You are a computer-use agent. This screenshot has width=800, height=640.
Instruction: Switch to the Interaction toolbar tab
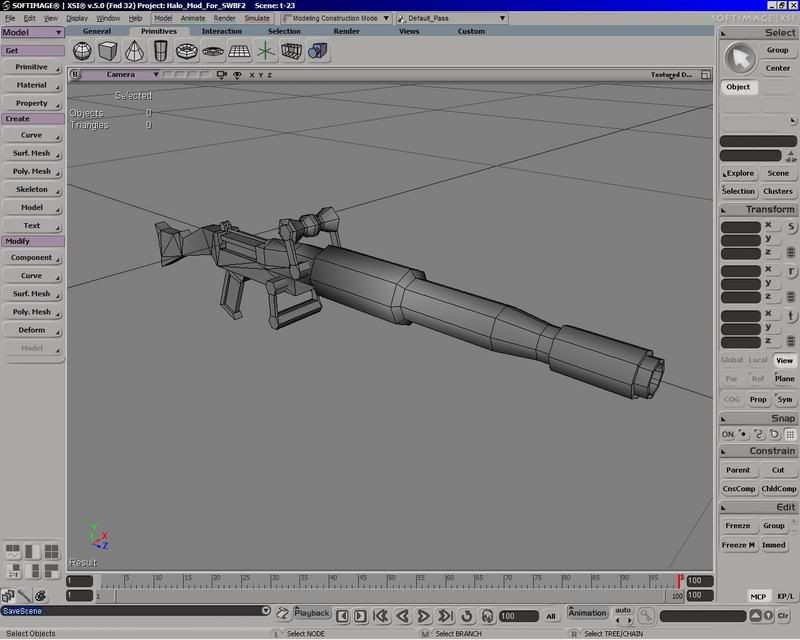click(x=221, y=31)
